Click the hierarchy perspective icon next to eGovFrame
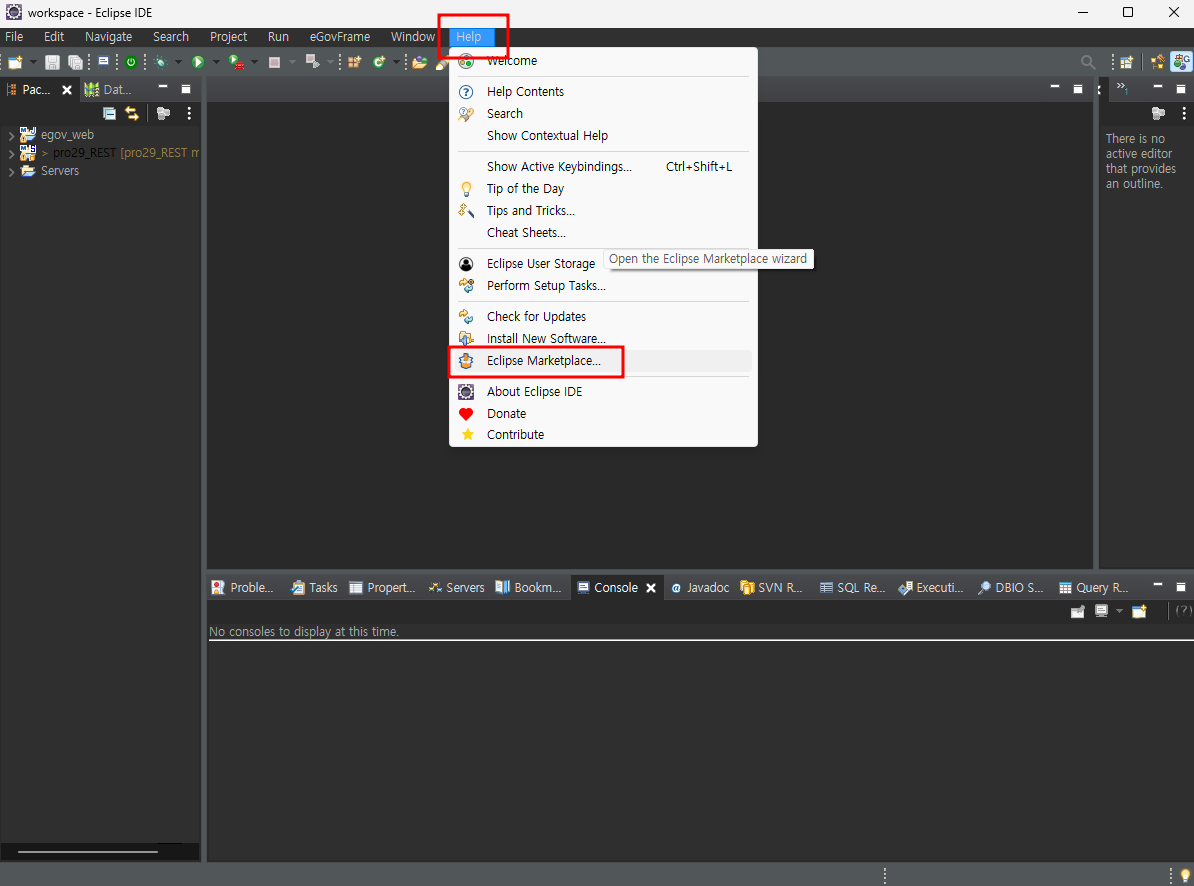This screenshot has height=886, width=1194. pyautogui.click(x=1158, y=62)
